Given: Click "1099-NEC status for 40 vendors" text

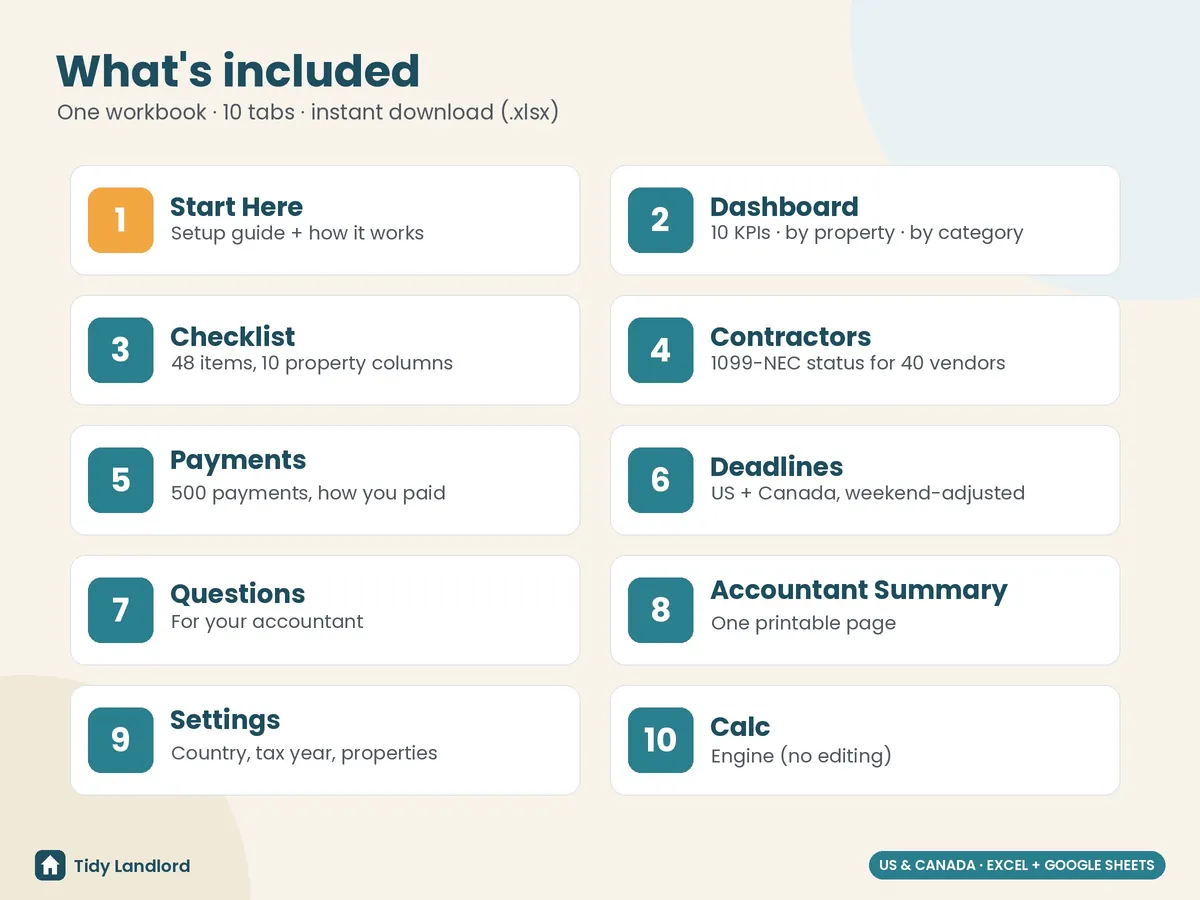Looking at the screenshot, I should click(x=858, y=363).
